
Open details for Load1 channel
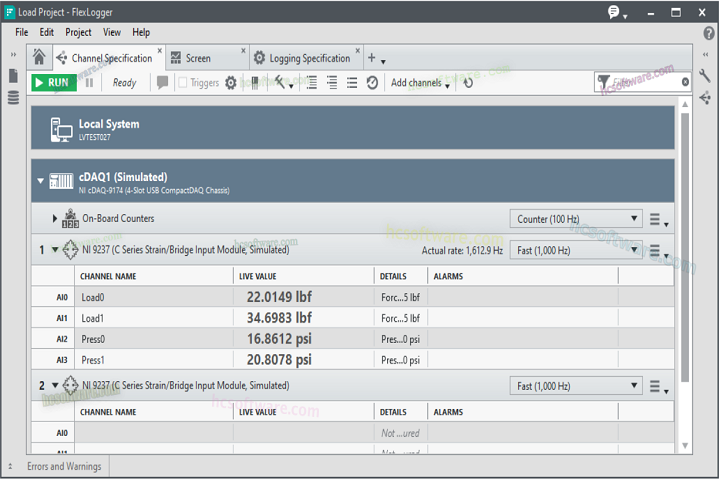[400, 318]
